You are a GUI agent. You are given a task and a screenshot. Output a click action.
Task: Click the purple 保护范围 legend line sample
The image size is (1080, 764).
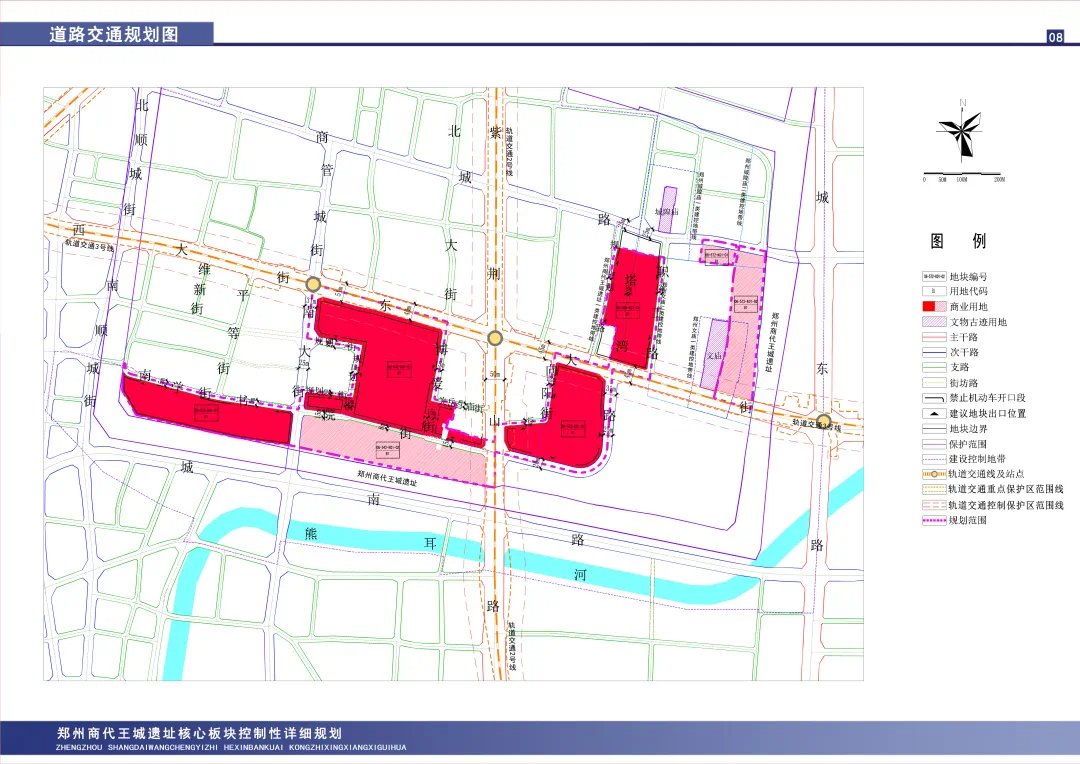coord(934,444)
